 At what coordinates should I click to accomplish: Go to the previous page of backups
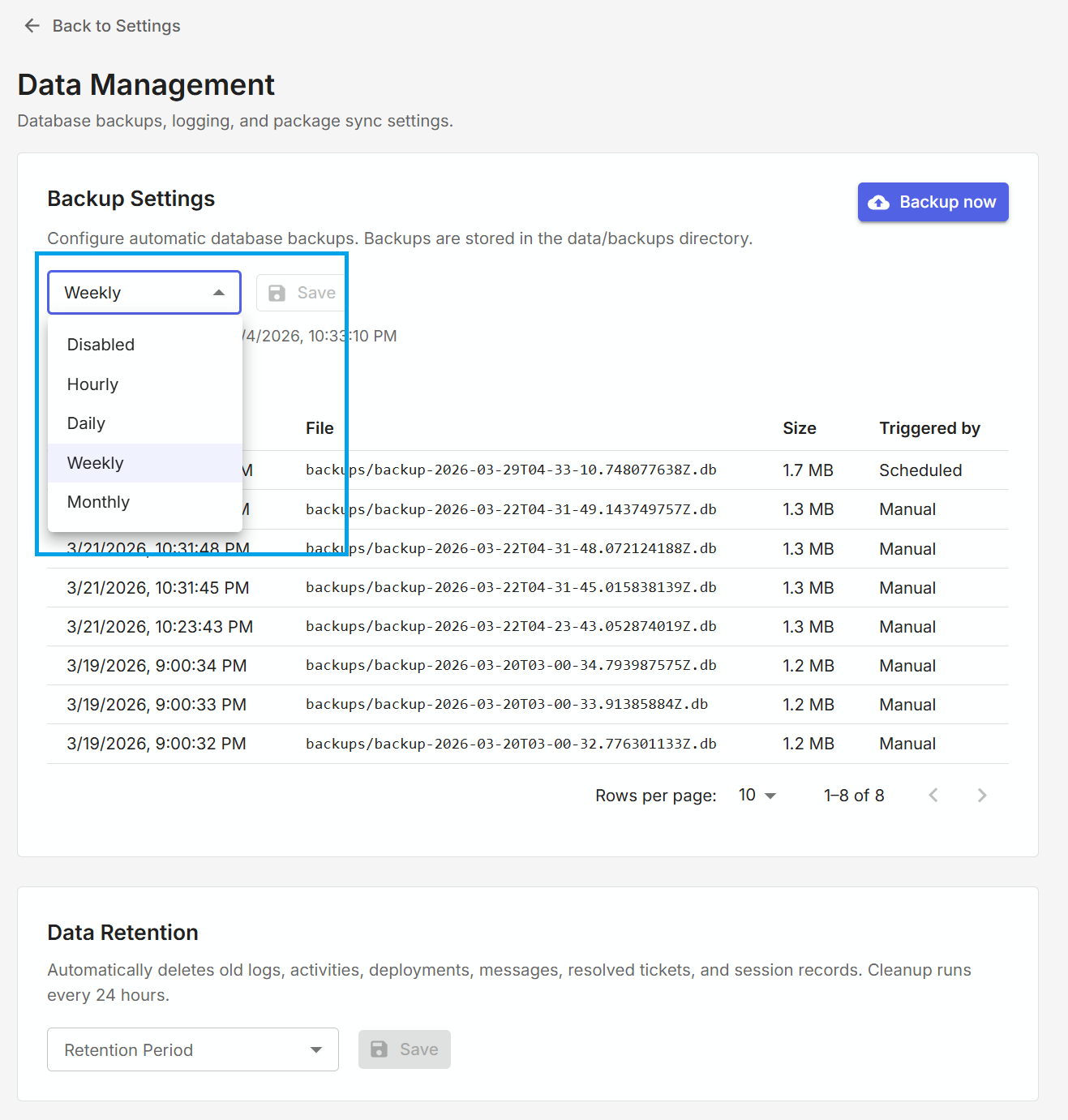point(933,796)
